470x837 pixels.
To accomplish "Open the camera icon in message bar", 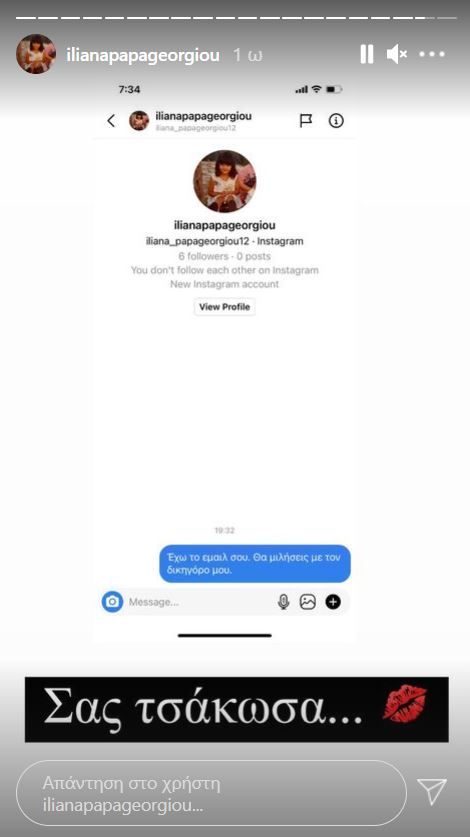I will [x=112, y=602].
